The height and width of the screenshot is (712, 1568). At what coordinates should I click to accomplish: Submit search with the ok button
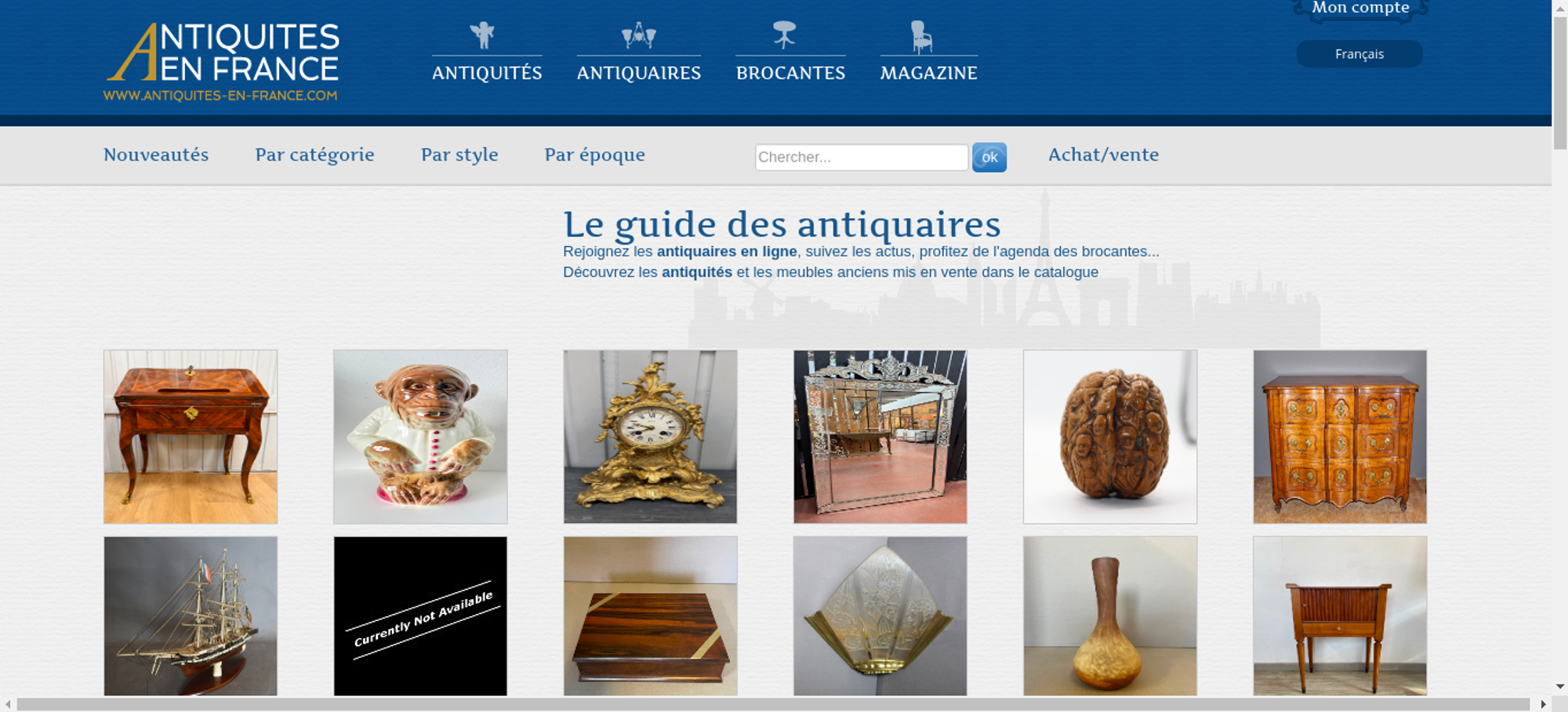click(x=989, y=158)
